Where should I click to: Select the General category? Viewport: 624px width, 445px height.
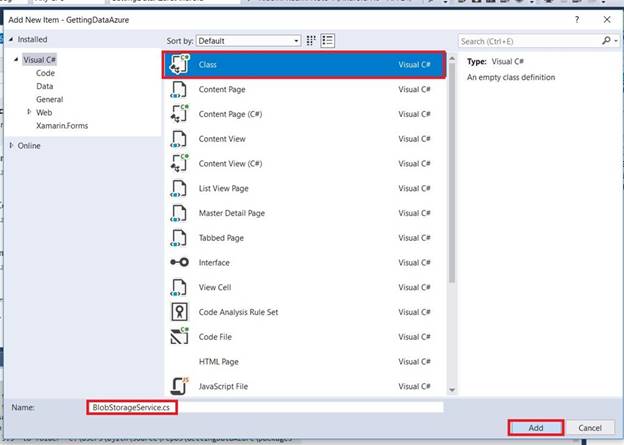point(49,100)
